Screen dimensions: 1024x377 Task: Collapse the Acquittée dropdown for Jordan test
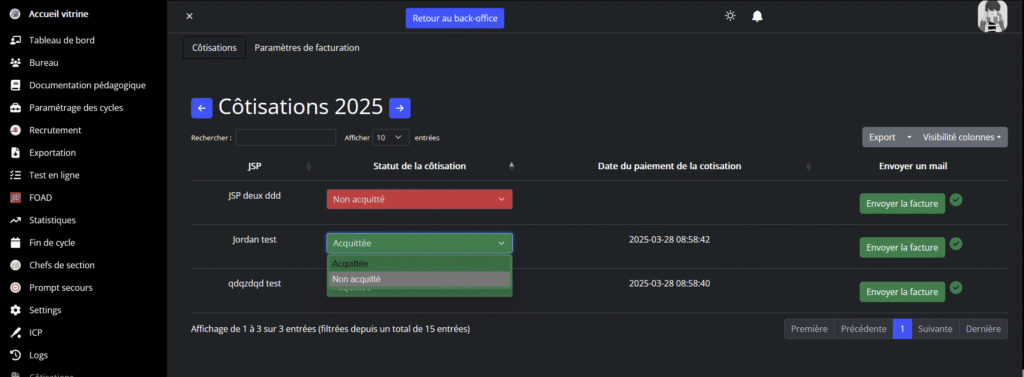pos(419,243)
